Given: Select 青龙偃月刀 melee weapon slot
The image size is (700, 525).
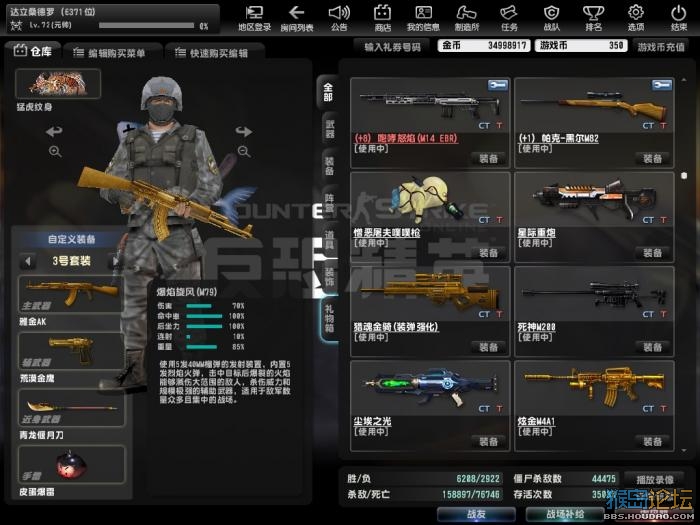Looking at the screenshot, I should (71, 407).
